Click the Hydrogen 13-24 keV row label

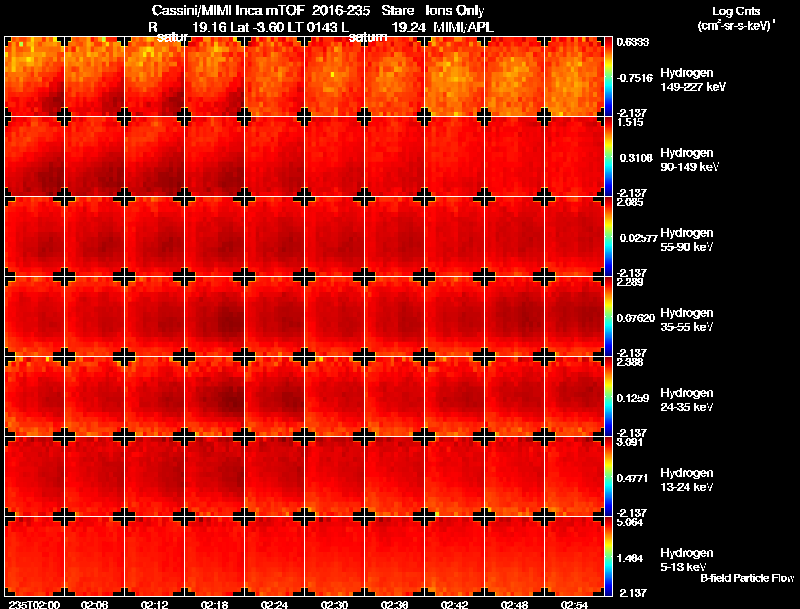click(x=687, y=480)
